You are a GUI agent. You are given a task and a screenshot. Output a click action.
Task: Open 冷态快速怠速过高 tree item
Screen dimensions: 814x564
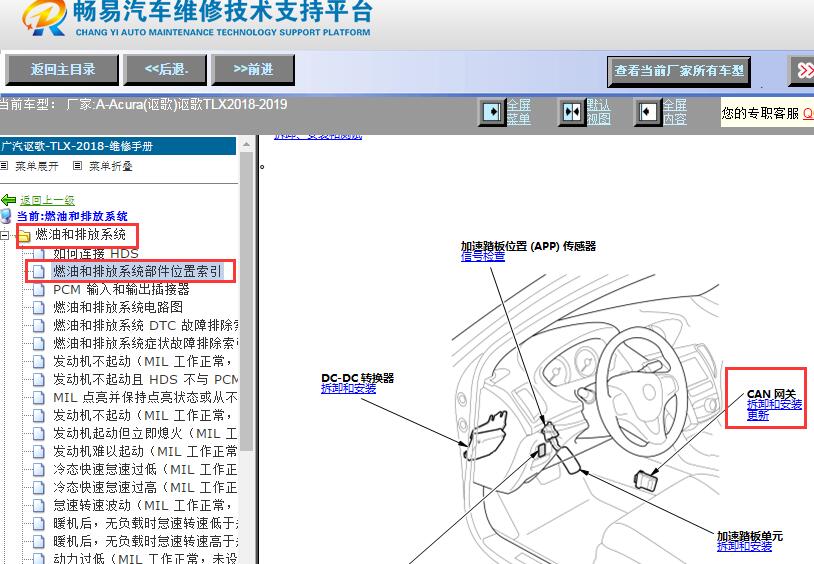click(x=146, y=488)
